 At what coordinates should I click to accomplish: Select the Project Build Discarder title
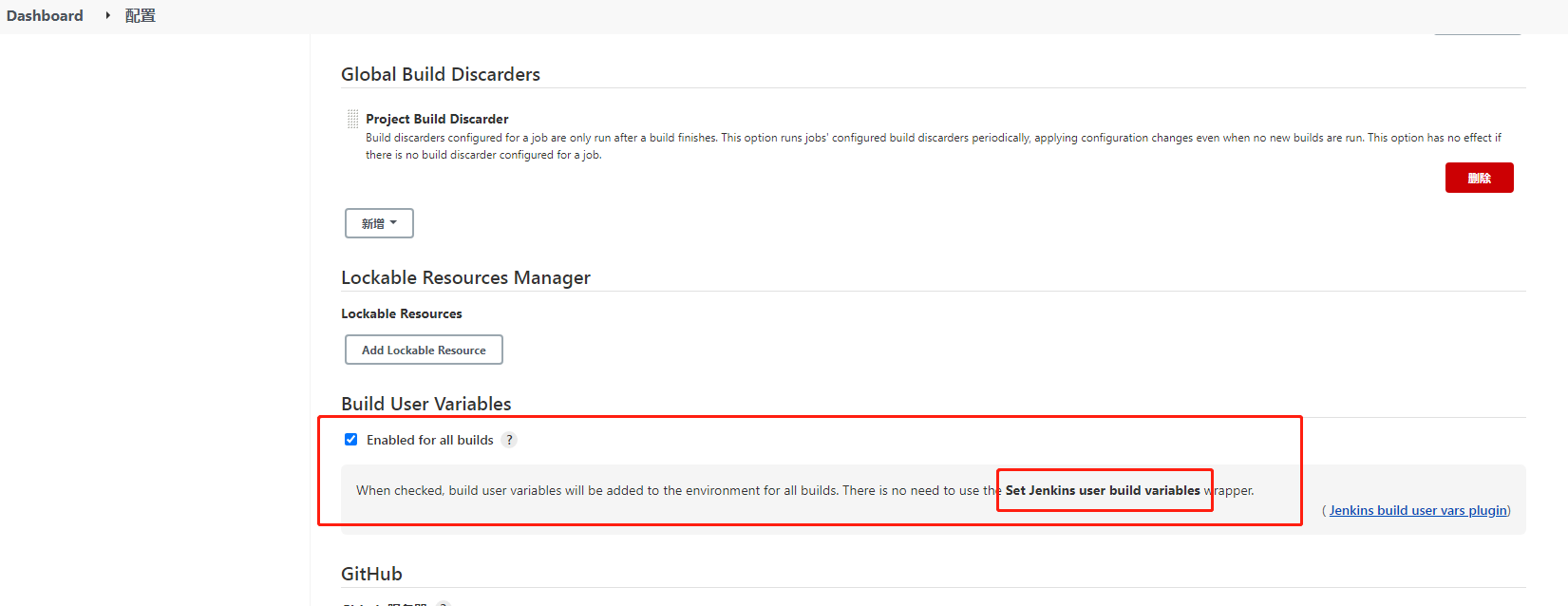(x=437, y=119)
